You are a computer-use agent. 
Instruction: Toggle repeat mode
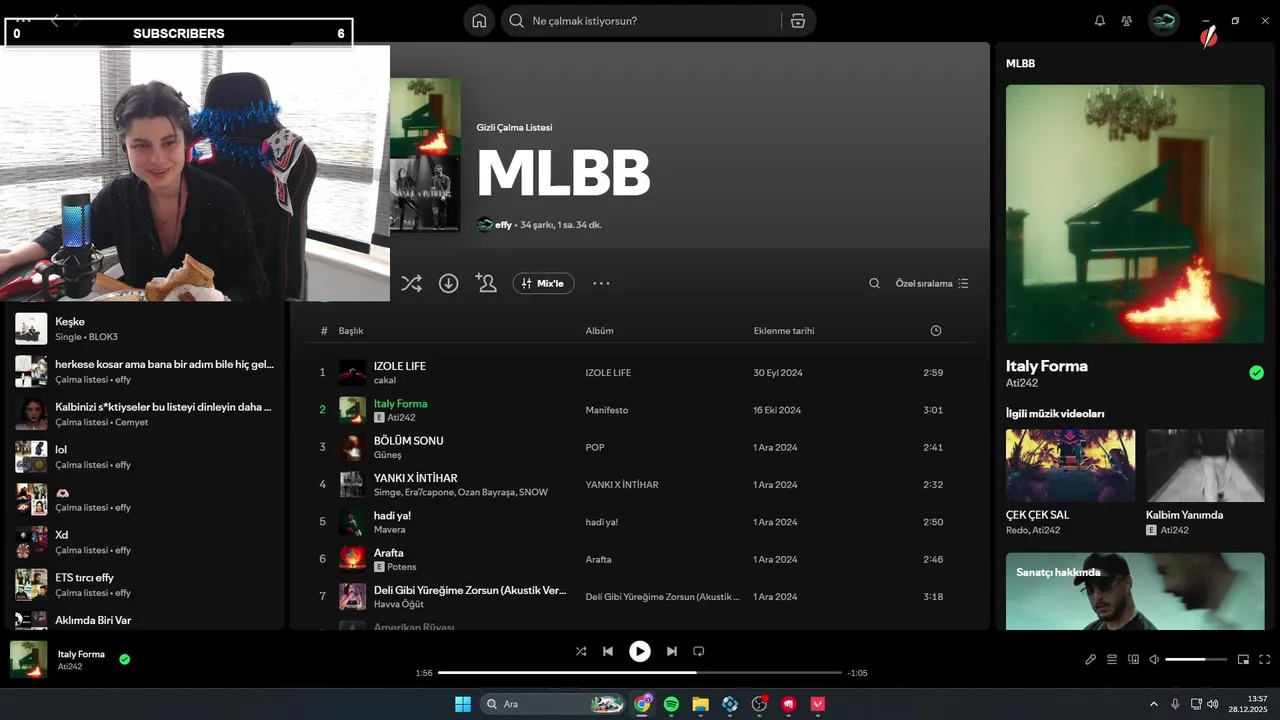tap(699, 651)
